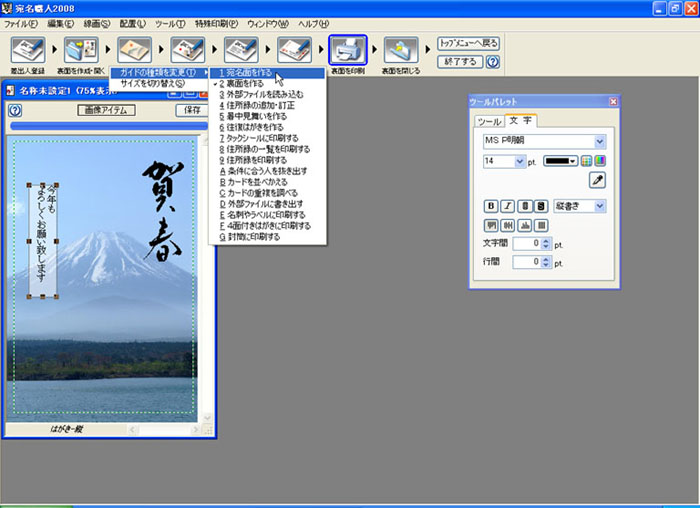
Task: Toggle italic text formatting
Action: point(506,206)
